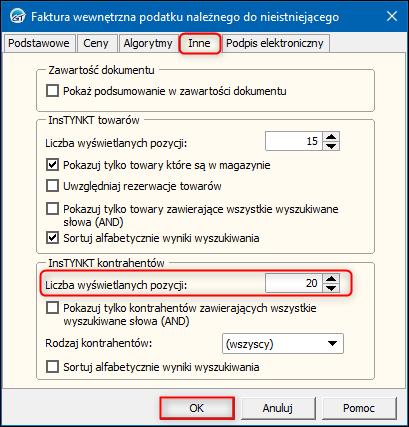This screenshot has height=427, width=409.
Task: Click the InsERT app icon in title bar
Action: point(16,16)
